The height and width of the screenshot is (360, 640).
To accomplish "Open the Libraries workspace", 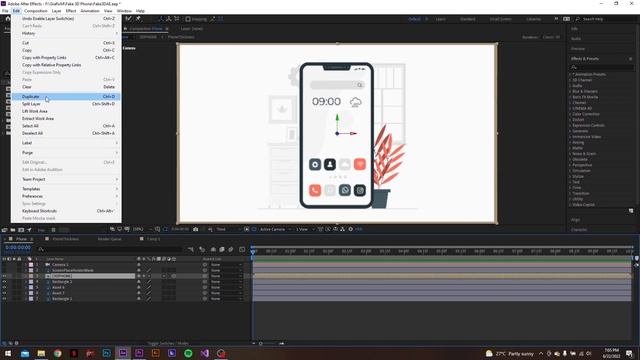I will pyautogui.click(x=533, y=19).
